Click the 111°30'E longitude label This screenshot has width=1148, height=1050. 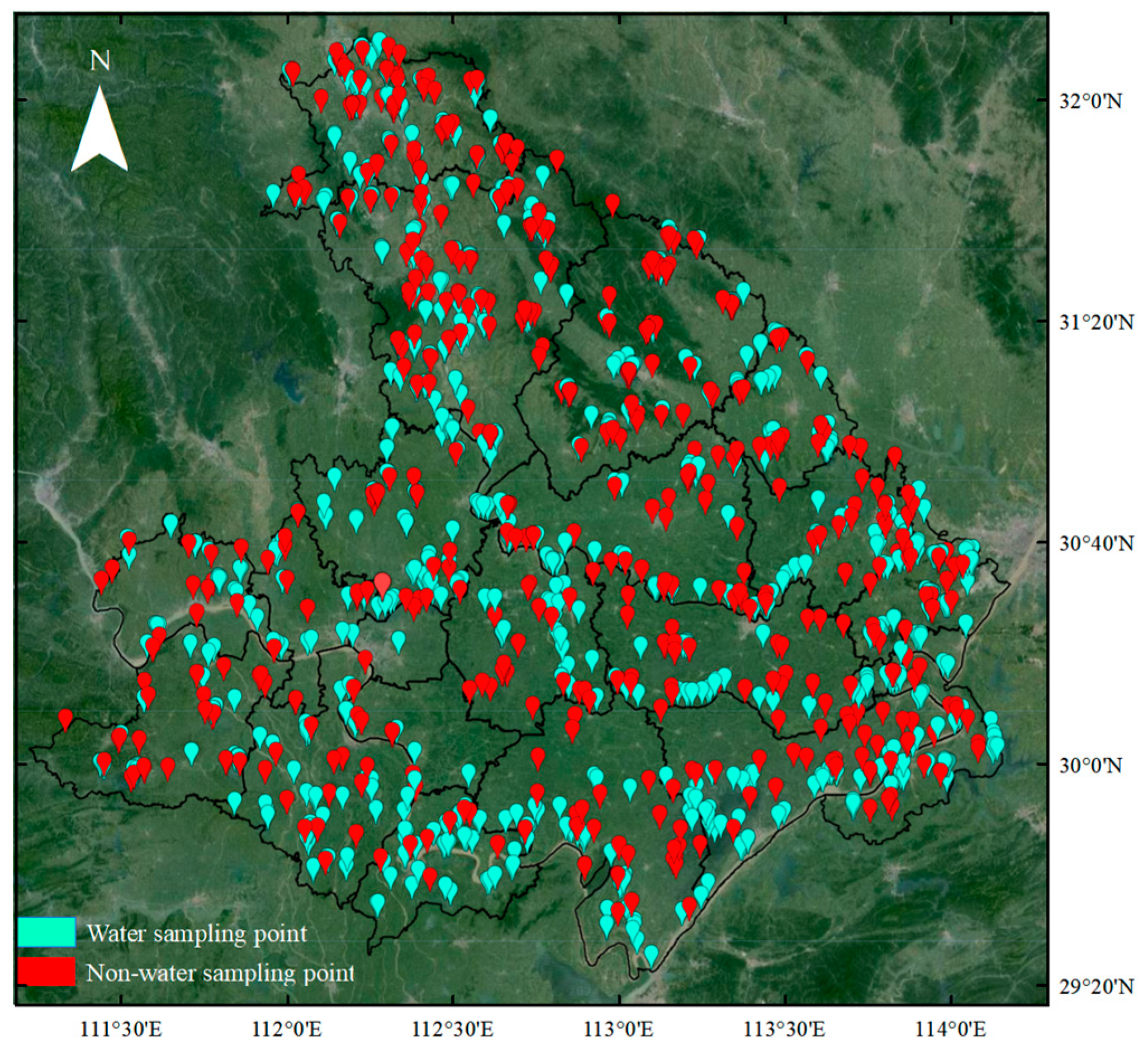point(122,1030)
